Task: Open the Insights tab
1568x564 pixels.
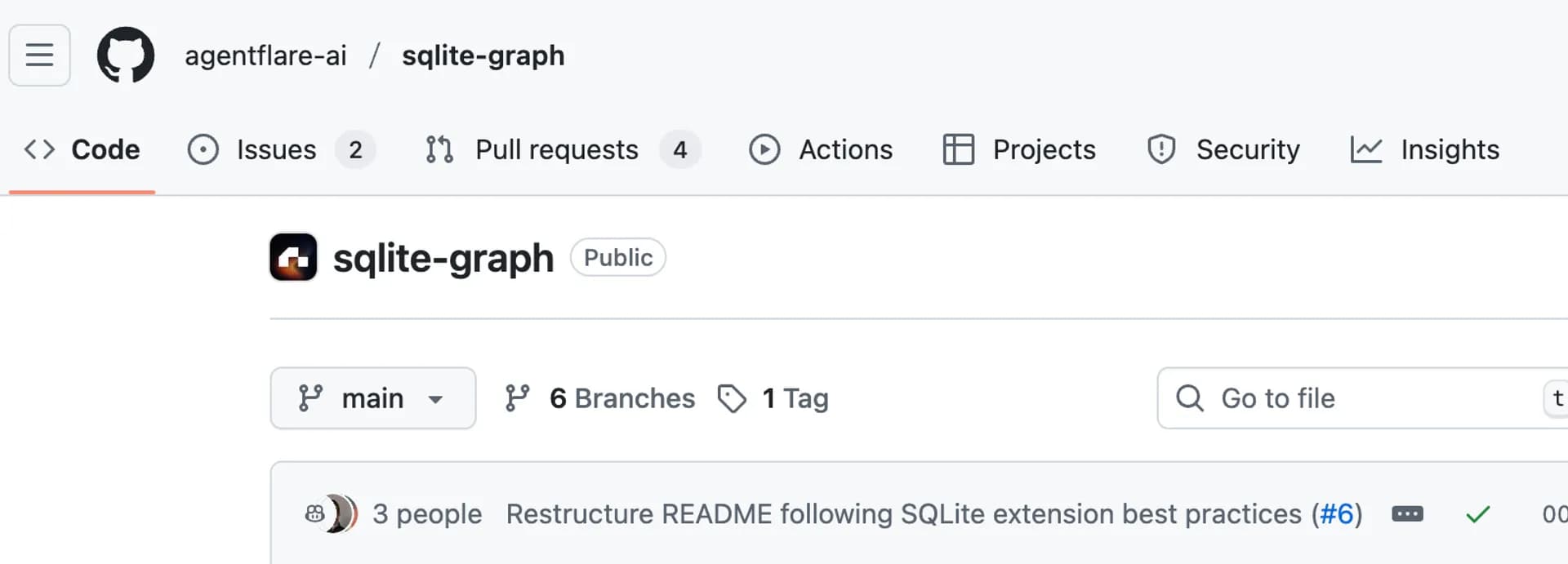Action: (x=1424, y=149)
